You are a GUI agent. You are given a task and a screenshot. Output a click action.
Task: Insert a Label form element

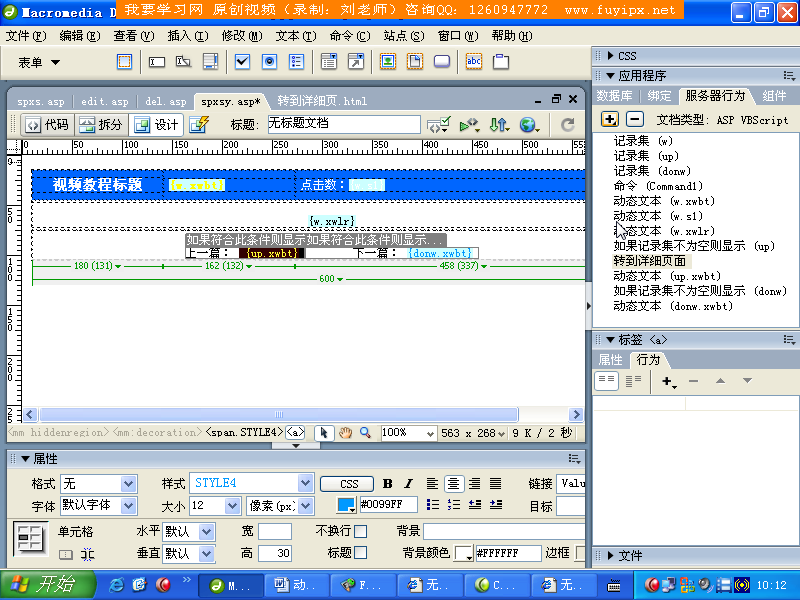474,62
